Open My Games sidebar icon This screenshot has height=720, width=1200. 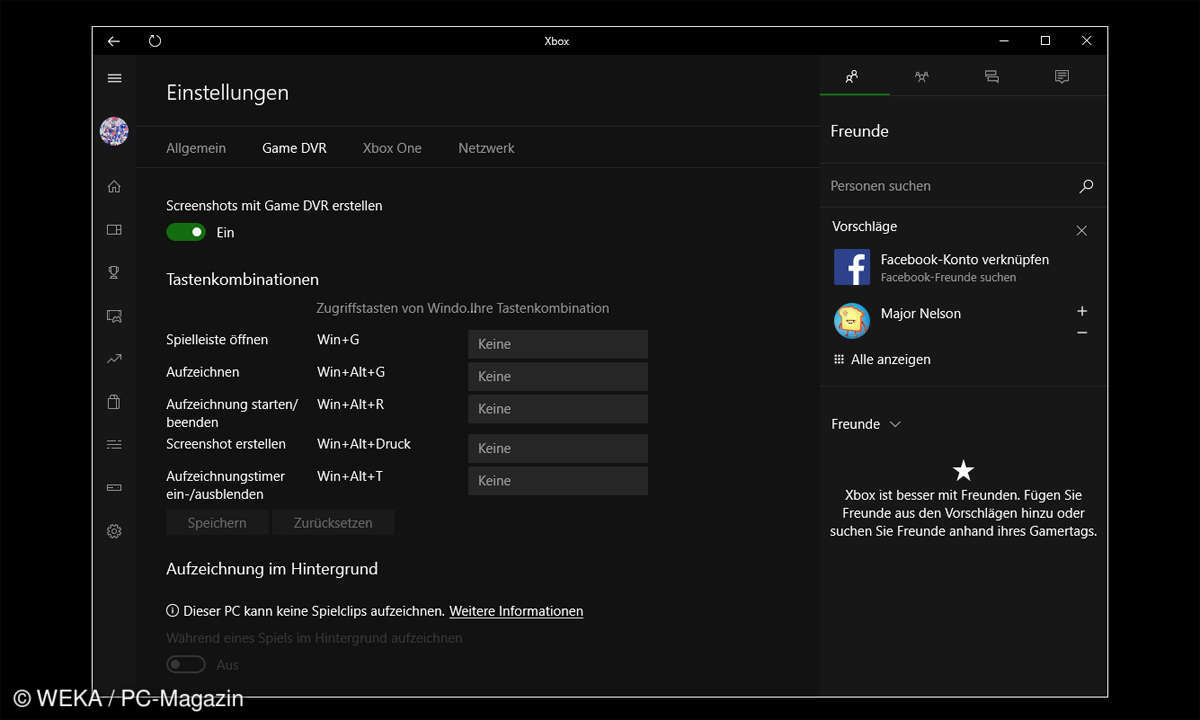click(114, 229)
